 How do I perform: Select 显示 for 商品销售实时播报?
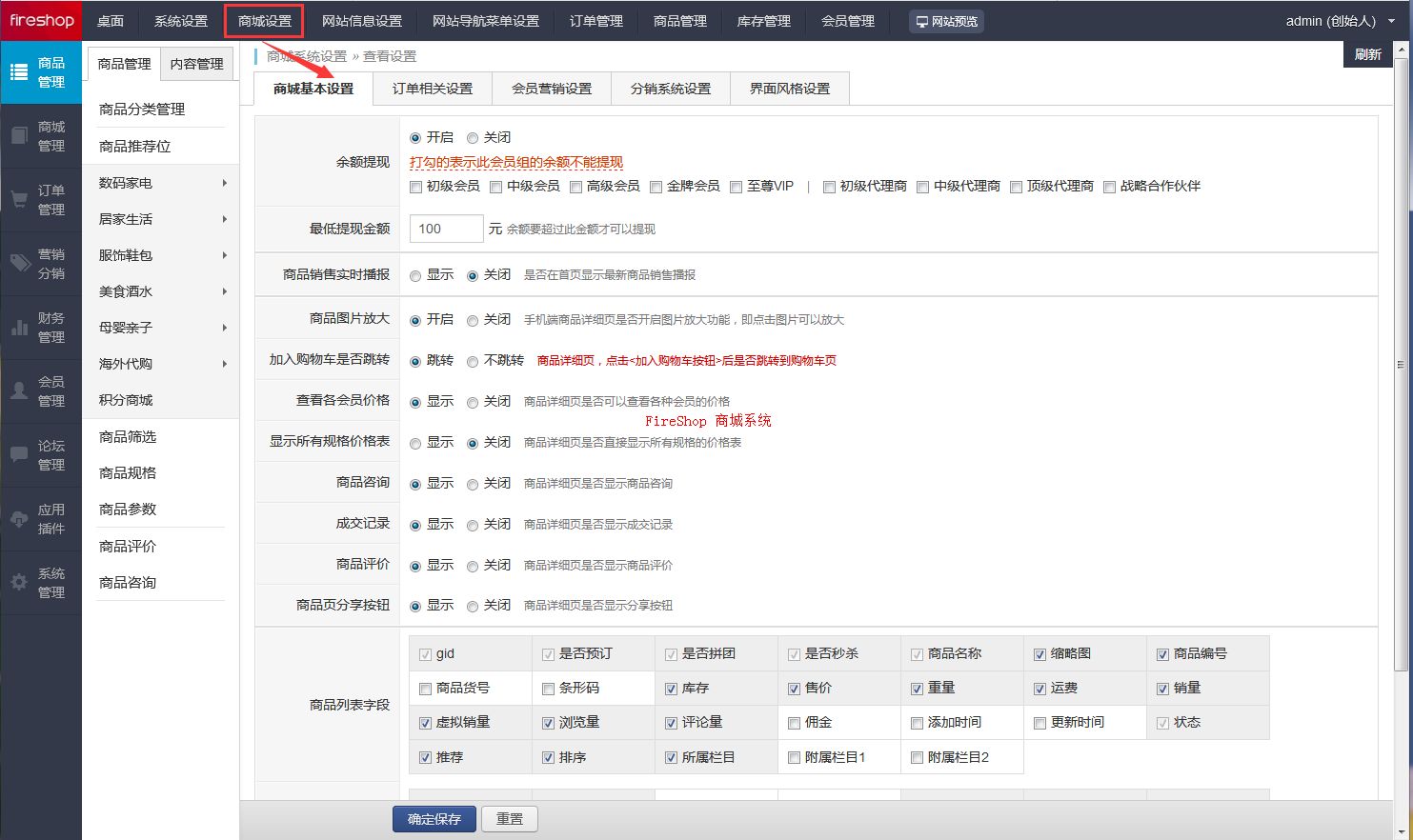(x=415, y=275)
